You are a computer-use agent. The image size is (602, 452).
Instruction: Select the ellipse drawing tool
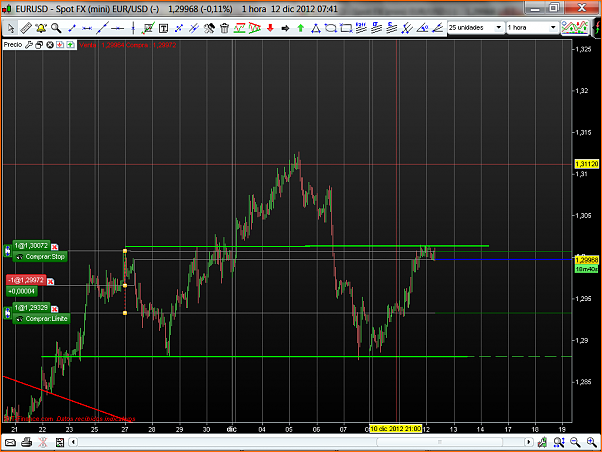[x=331, y=28]
